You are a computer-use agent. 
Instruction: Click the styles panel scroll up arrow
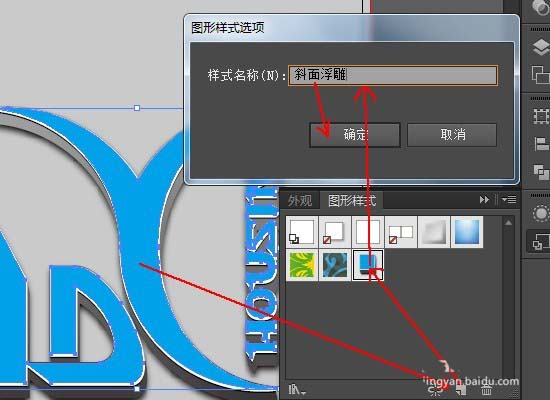point(509,223)
